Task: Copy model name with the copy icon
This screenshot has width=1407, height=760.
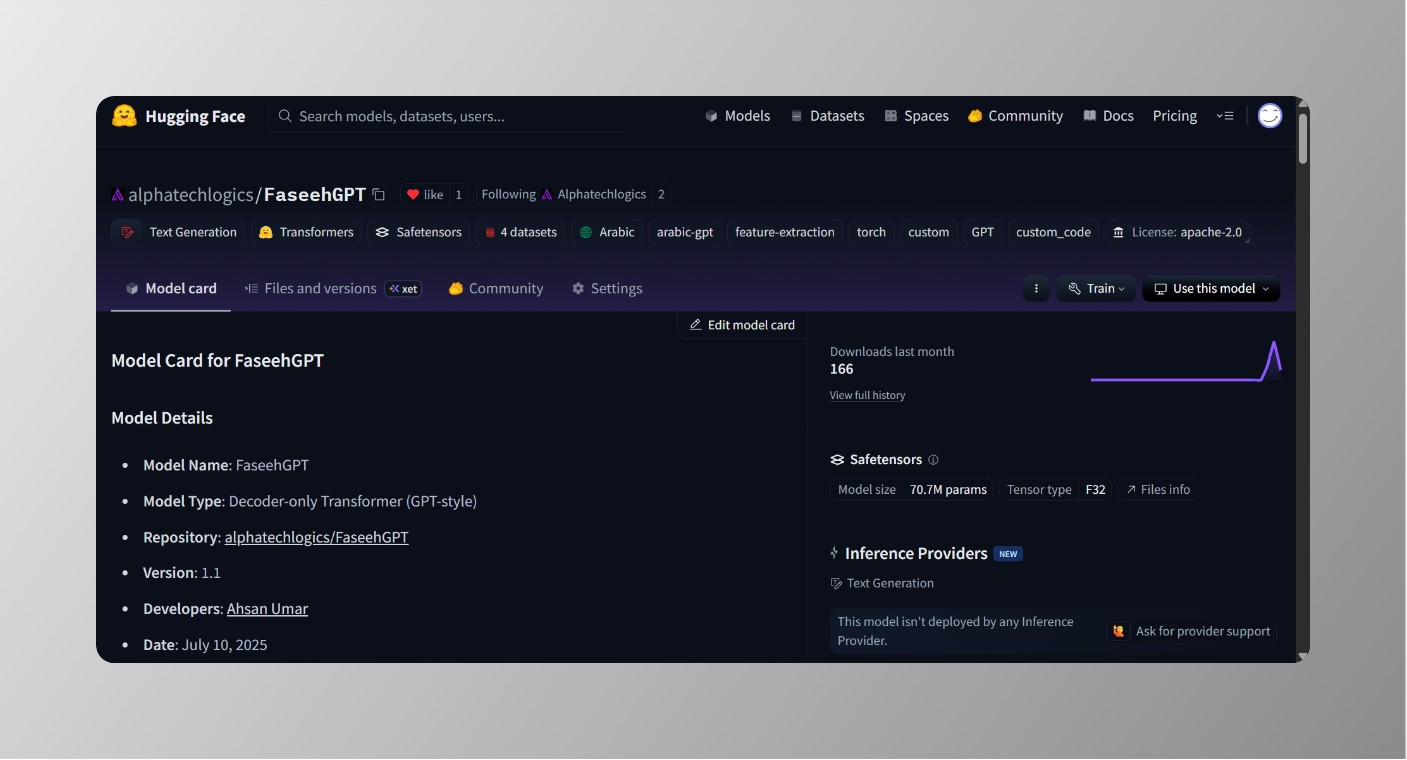Action: [378, 195]
